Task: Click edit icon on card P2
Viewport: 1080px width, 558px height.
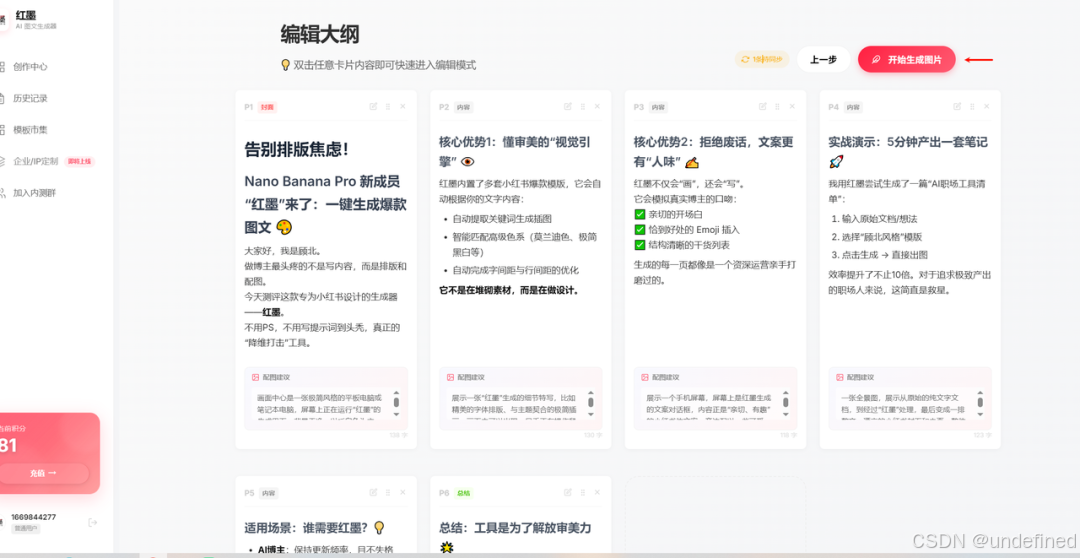Action: click(x=568, y=106)
